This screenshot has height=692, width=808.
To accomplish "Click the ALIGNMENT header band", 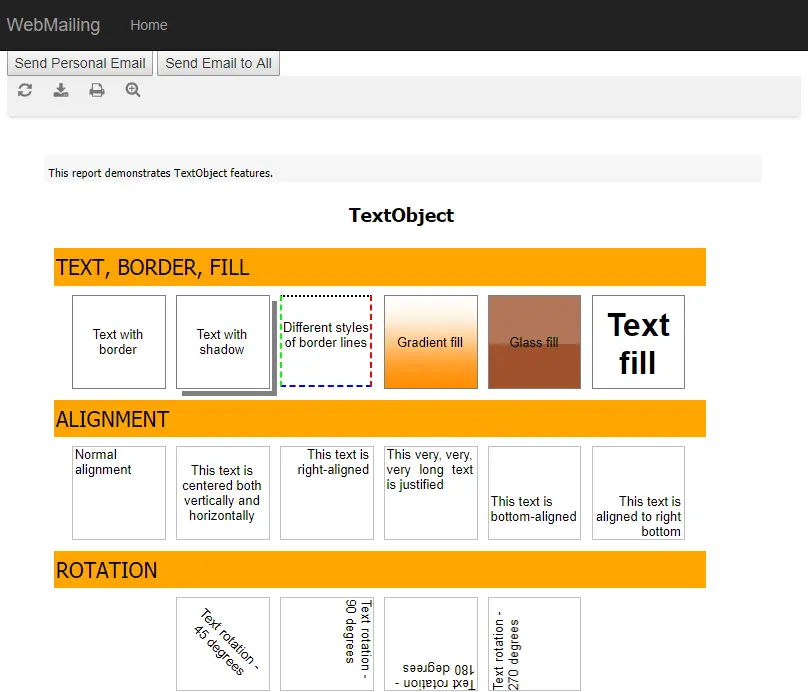I will (380, 418).
